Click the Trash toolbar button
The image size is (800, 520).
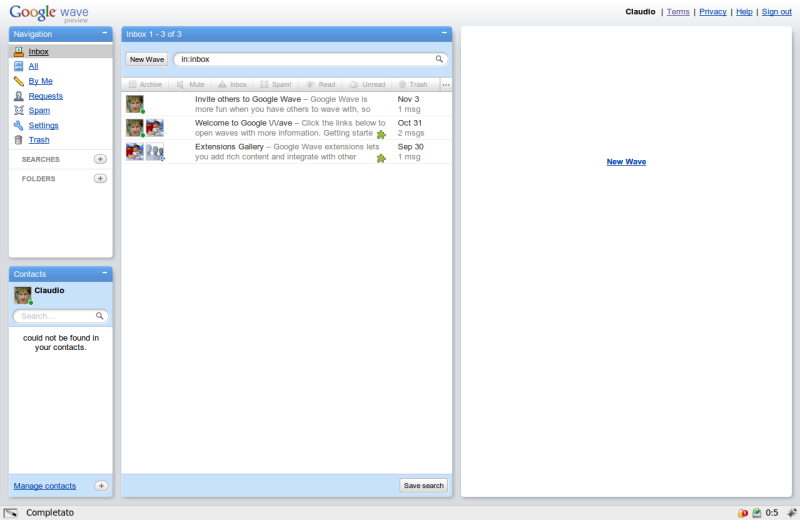(413, 85)
